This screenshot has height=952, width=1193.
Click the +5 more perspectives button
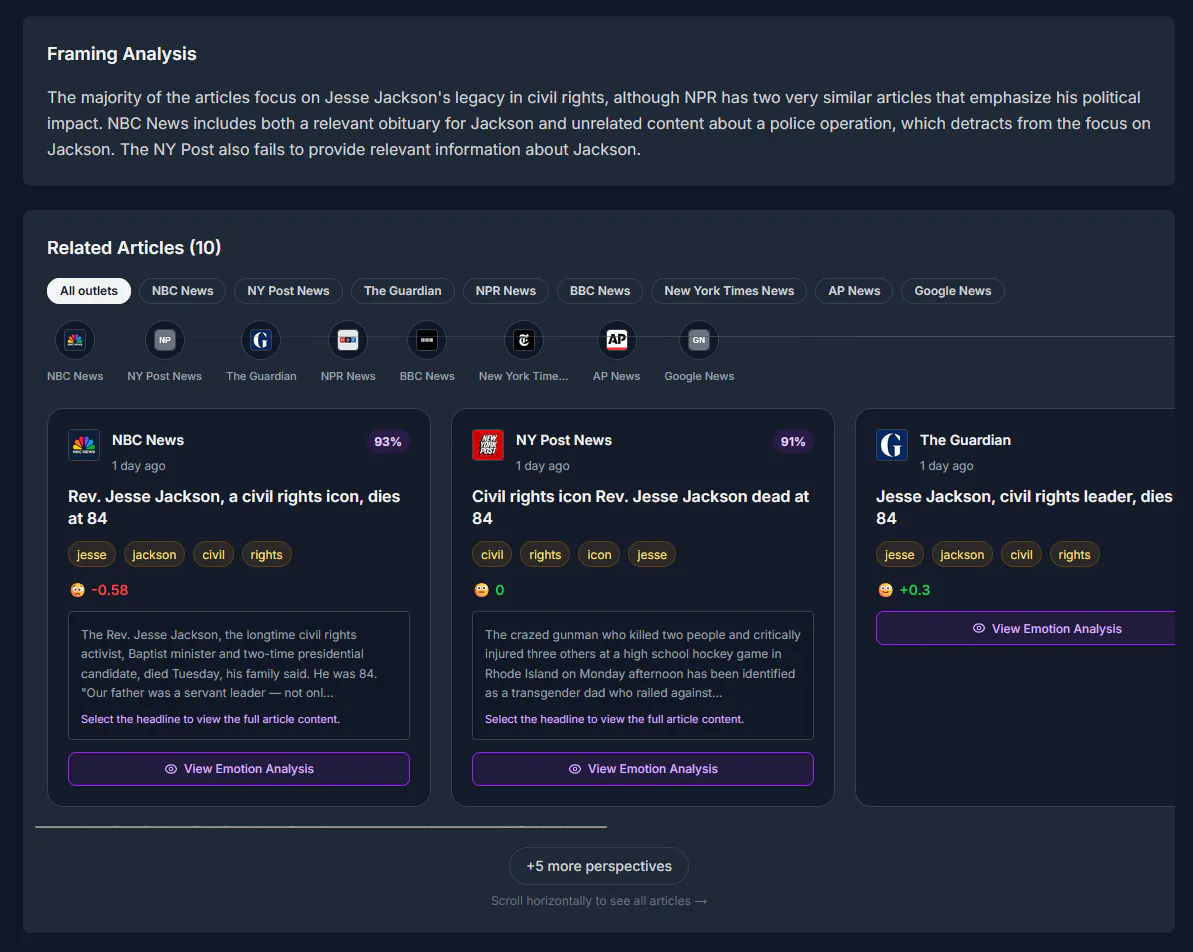[x=599, y=866]
